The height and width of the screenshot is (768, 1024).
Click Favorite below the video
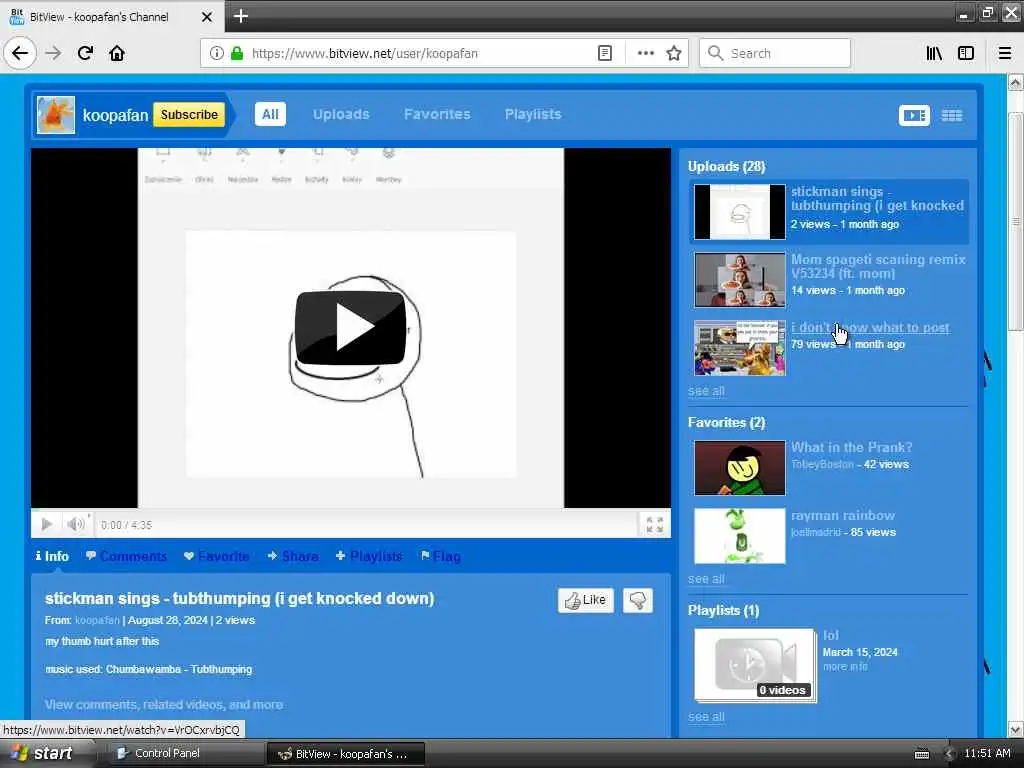pyautogui.click(x=217, y=556)
